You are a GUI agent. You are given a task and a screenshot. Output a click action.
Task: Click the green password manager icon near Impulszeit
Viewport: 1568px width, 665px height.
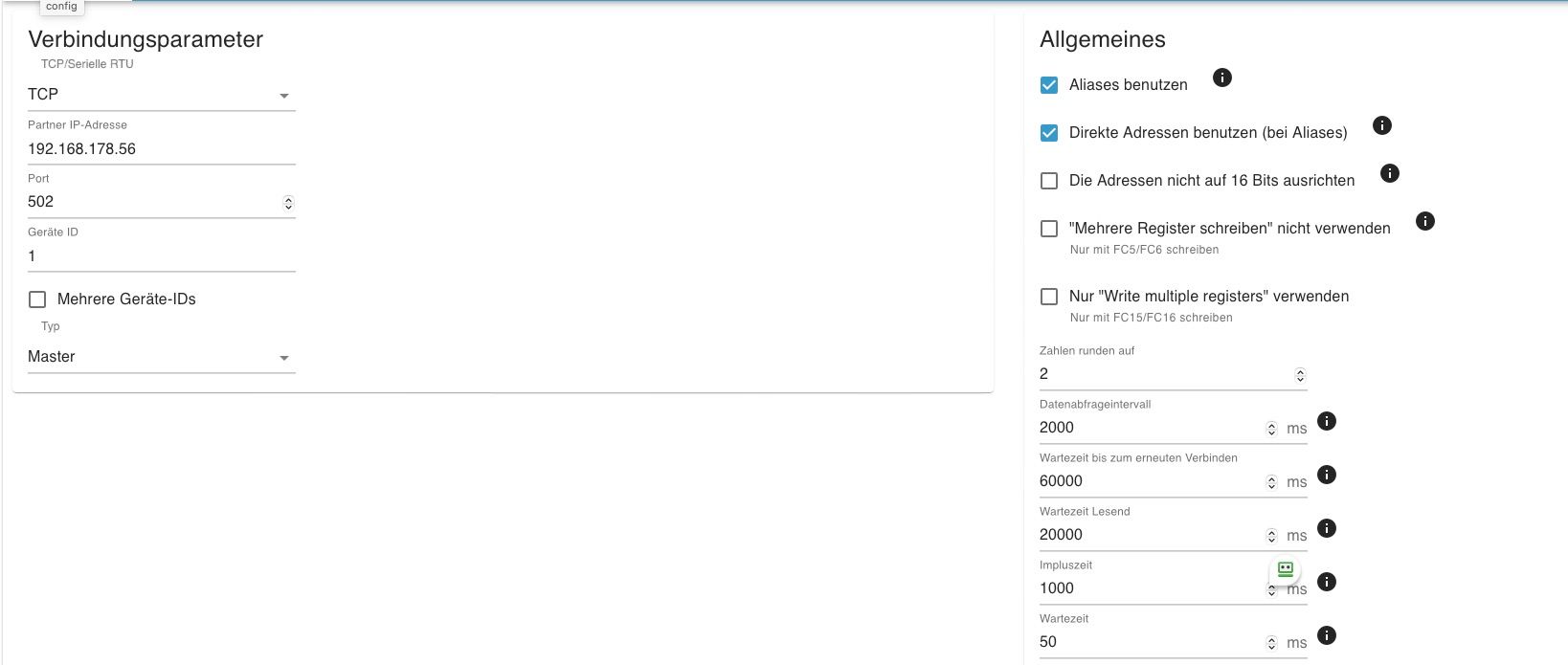(1285, 570)
